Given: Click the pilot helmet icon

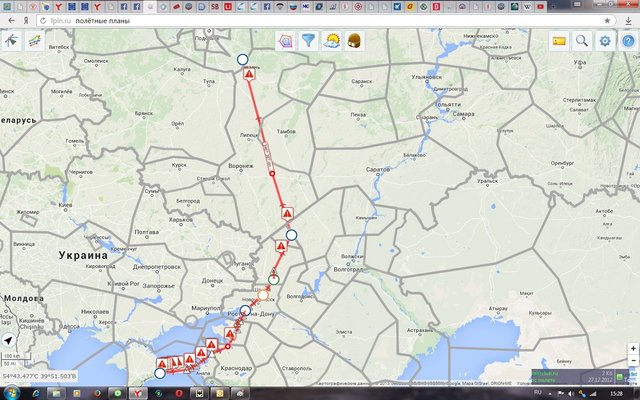Looking at the screenshot, I should pos(354,41).
